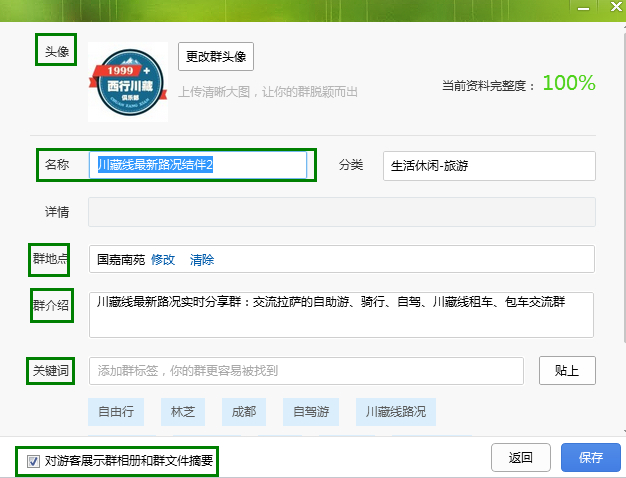Click the 更改群头像 button
The width and height of the screenshot is (626, 478).
tap(215, 56)
